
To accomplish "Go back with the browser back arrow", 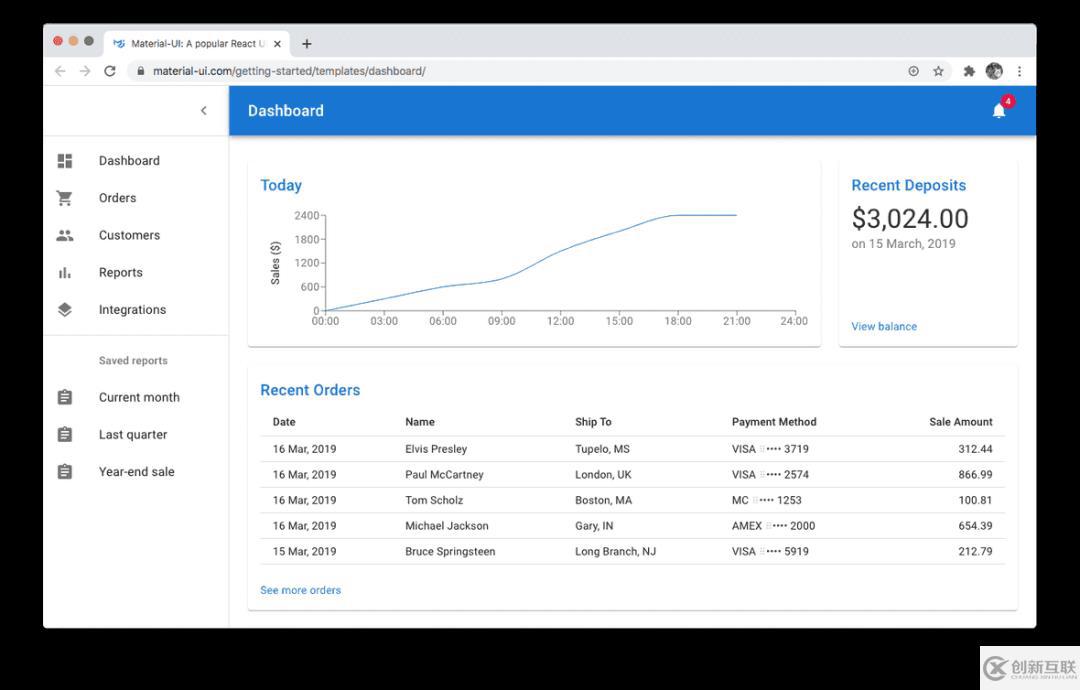I will (60, 71).
